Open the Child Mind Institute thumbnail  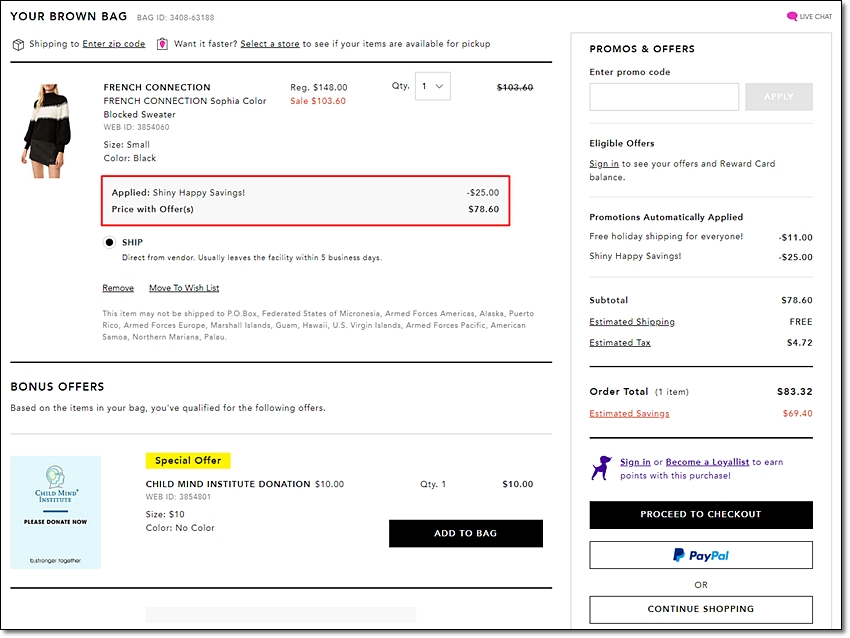coord(55,512)
